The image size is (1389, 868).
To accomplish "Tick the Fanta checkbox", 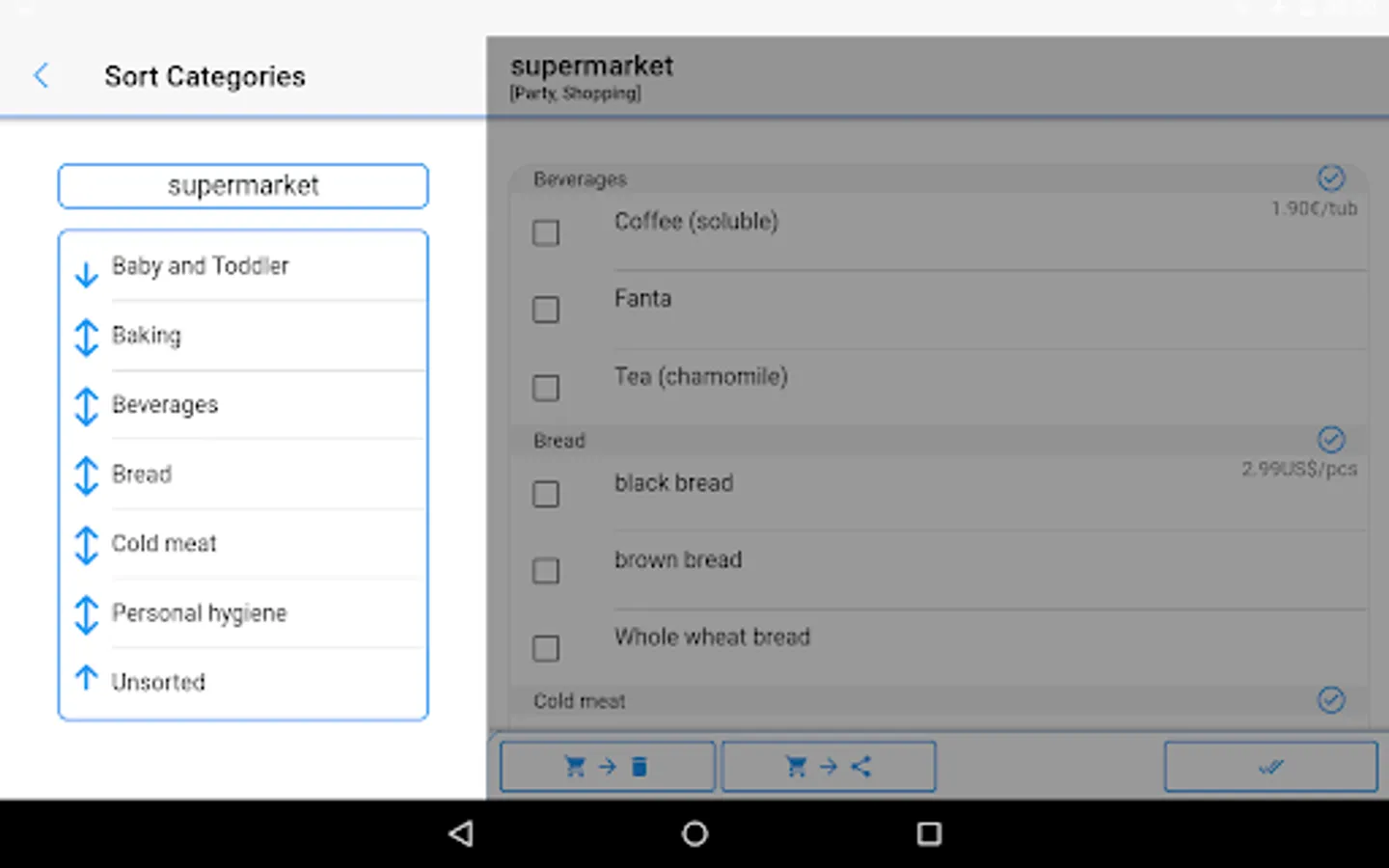I will [x=546, y=310].
